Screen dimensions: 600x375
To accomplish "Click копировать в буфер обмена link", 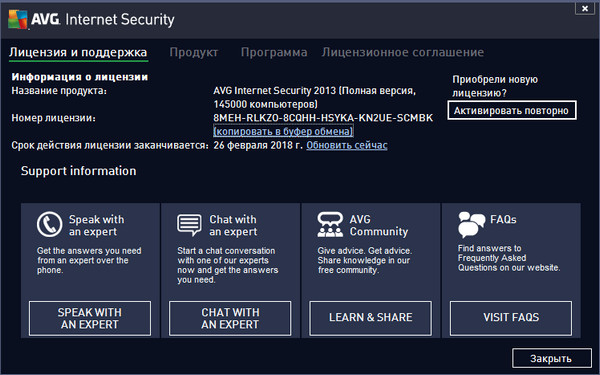I will pos(283,131).
